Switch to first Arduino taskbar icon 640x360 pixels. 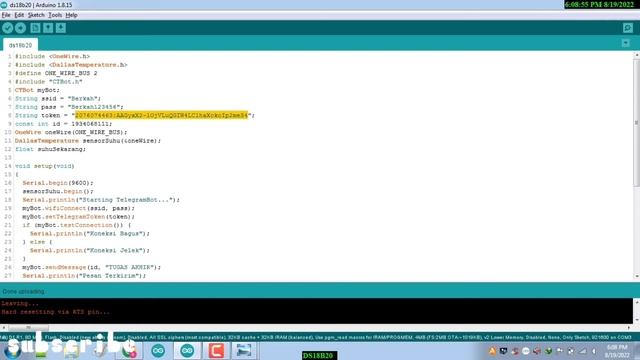pyautogui.click(x=158, y=351)
